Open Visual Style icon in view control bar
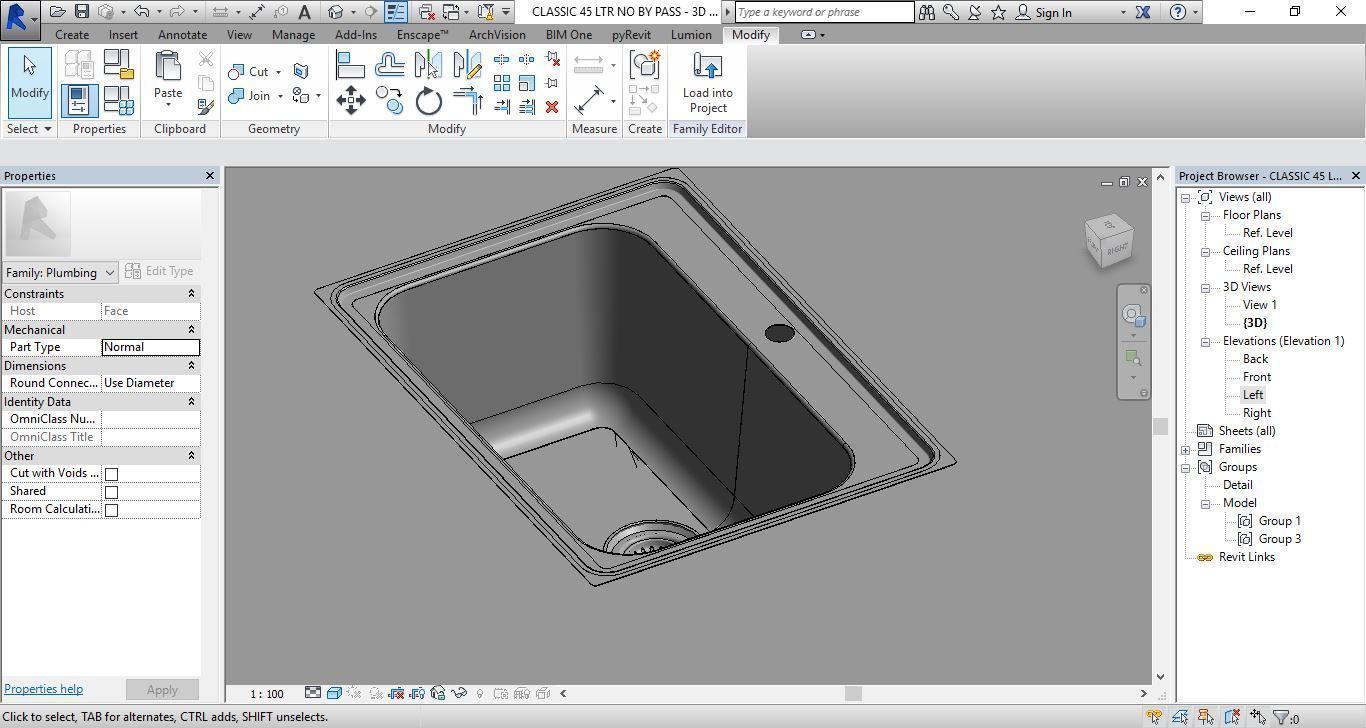The height and width of the screenshot is (728, 1366). [x=334, y=693]
